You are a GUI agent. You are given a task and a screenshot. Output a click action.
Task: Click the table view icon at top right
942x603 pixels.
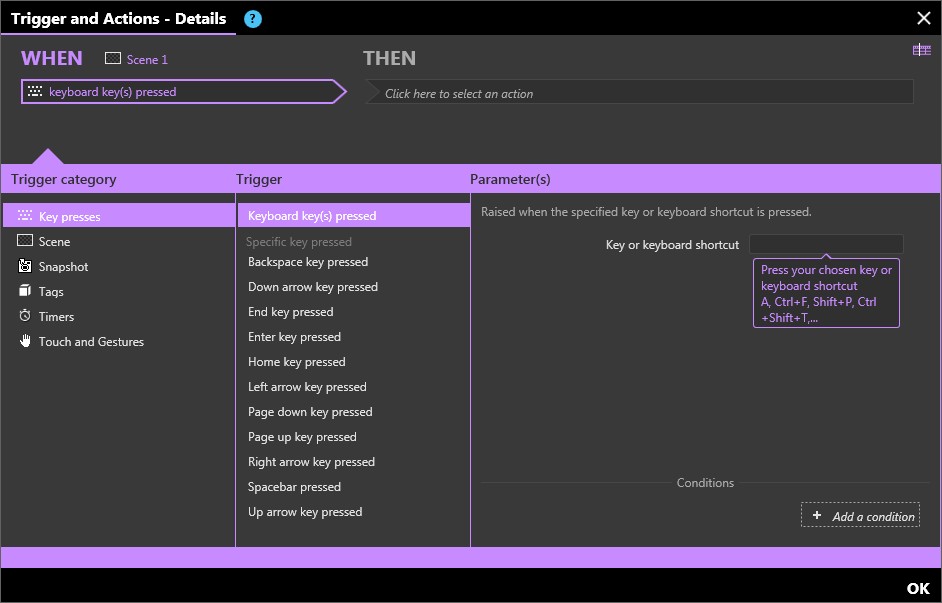point(921,50)
